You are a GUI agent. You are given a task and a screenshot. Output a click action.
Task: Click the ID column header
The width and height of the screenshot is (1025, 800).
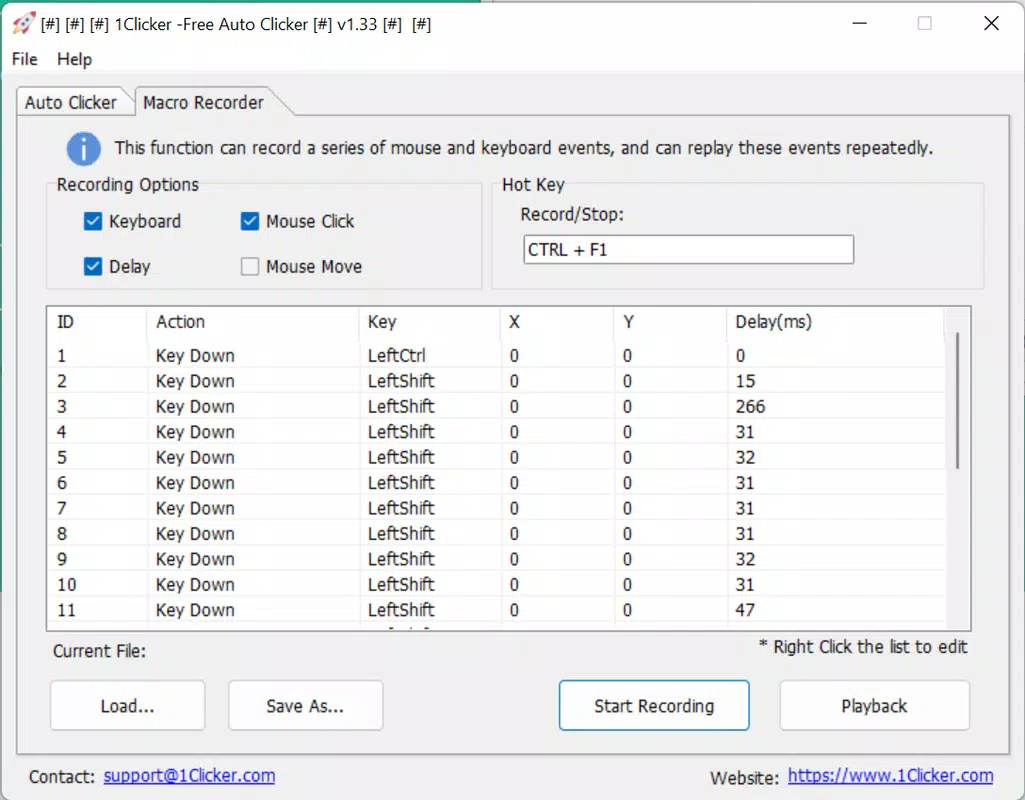pyautogui.click(x=97, y=322)
